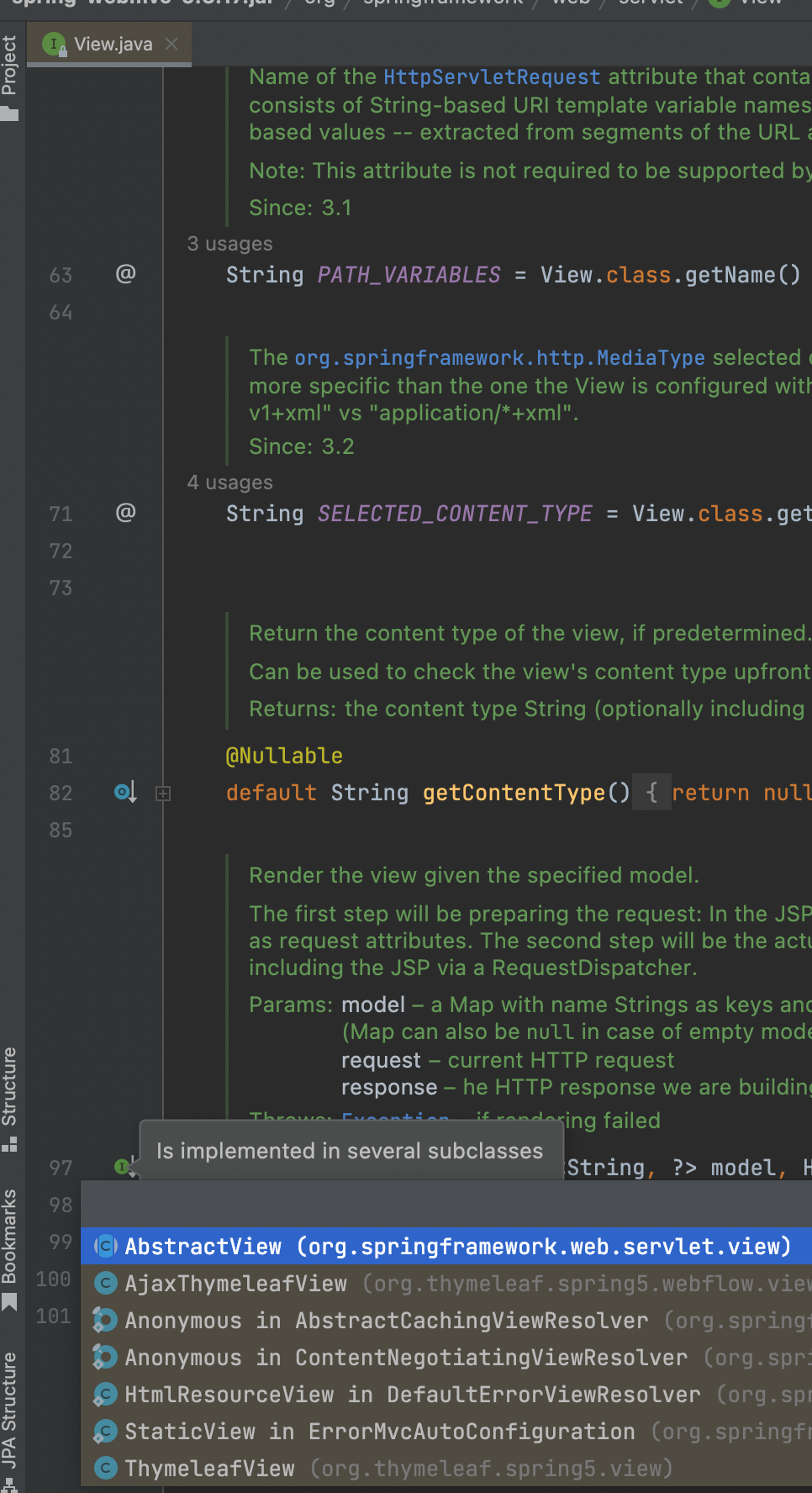The width and height of the screenshot is (812, 1493).
Task: Follow the org.springframework.http.MediaType link
Action: tap(499, 358)
